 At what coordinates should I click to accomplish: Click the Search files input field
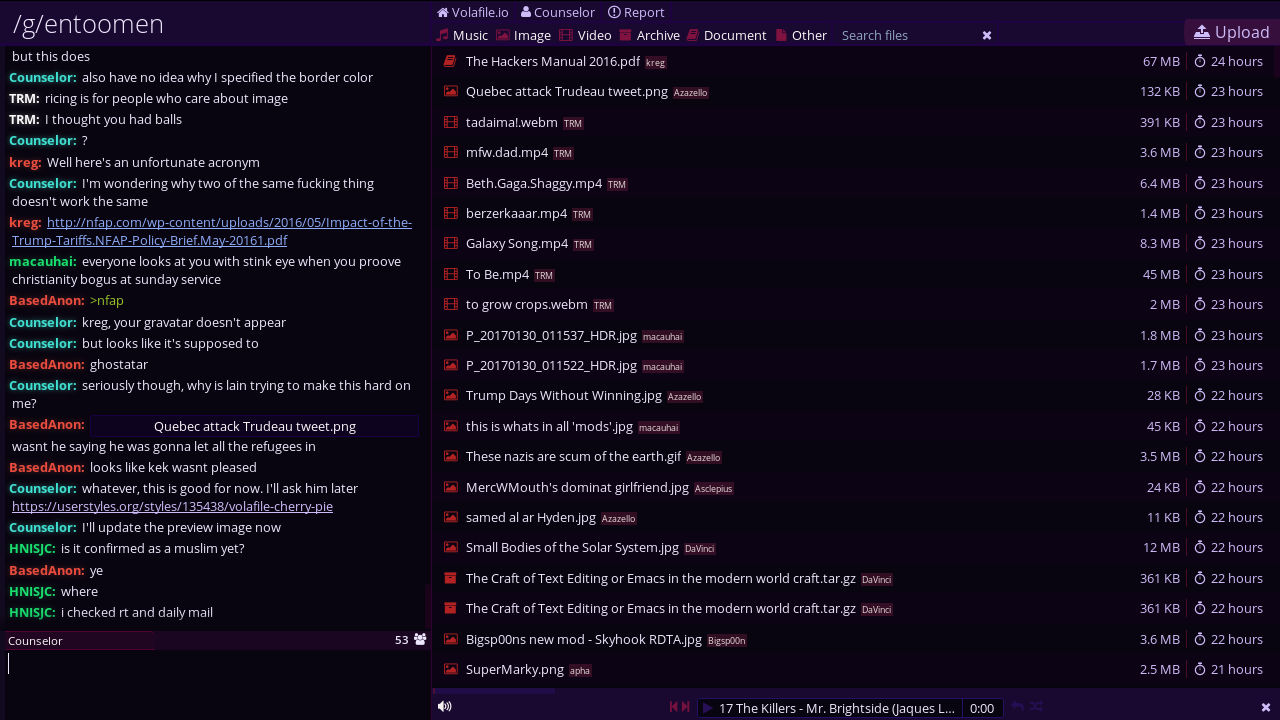(x=905, y=35)
